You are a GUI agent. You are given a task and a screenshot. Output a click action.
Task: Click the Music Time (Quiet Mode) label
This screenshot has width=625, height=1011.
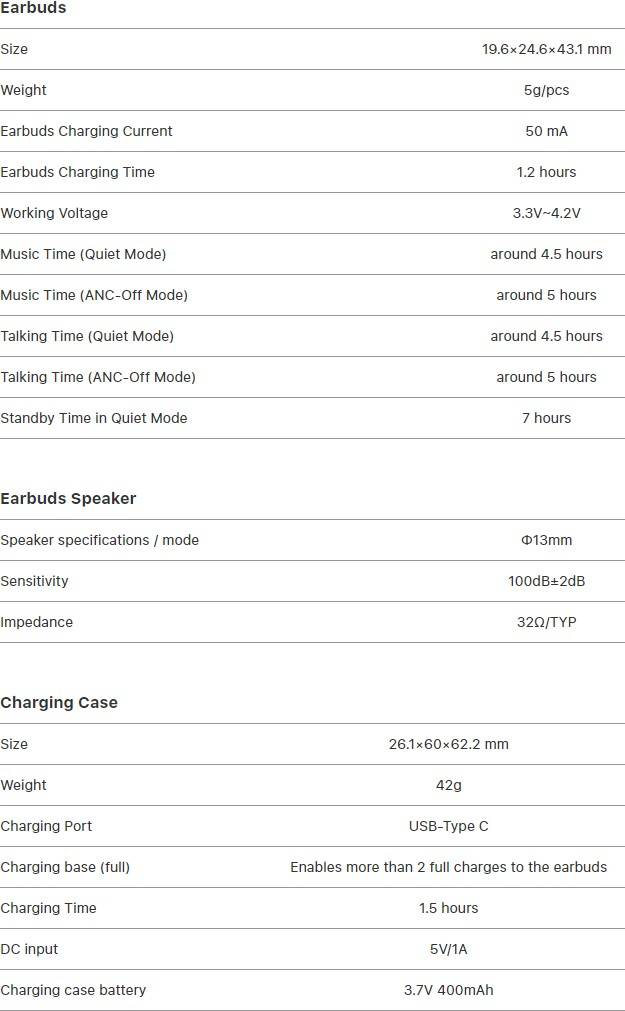click(83, 254)
